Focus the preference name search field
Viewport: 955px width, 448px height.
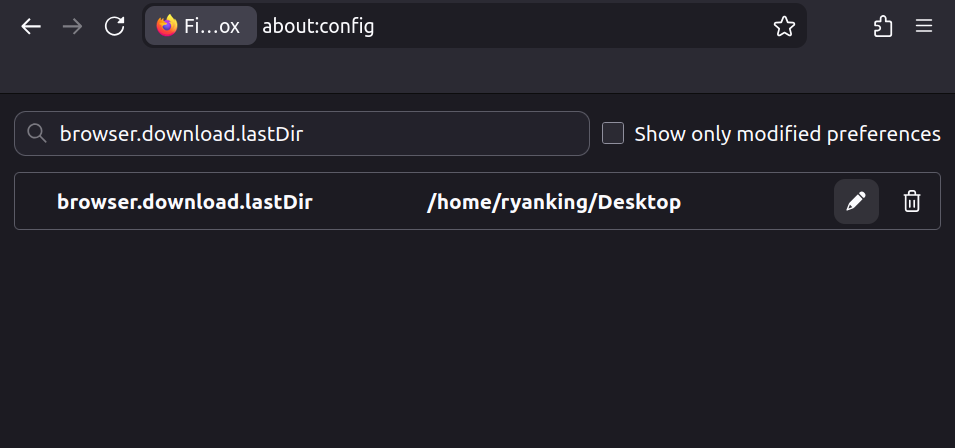click(320, 134)
